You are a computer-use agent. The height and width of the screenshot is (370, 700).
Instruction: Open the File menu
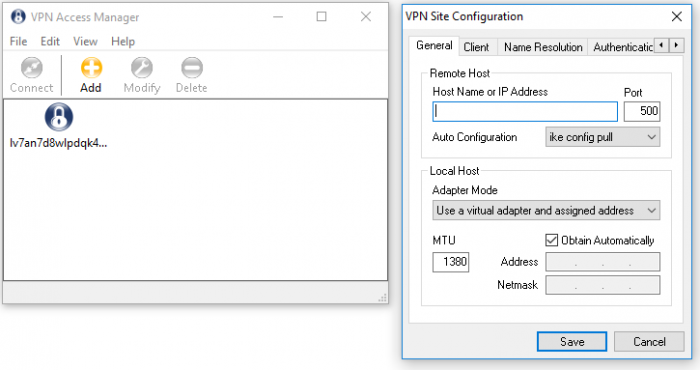(18, 42)
